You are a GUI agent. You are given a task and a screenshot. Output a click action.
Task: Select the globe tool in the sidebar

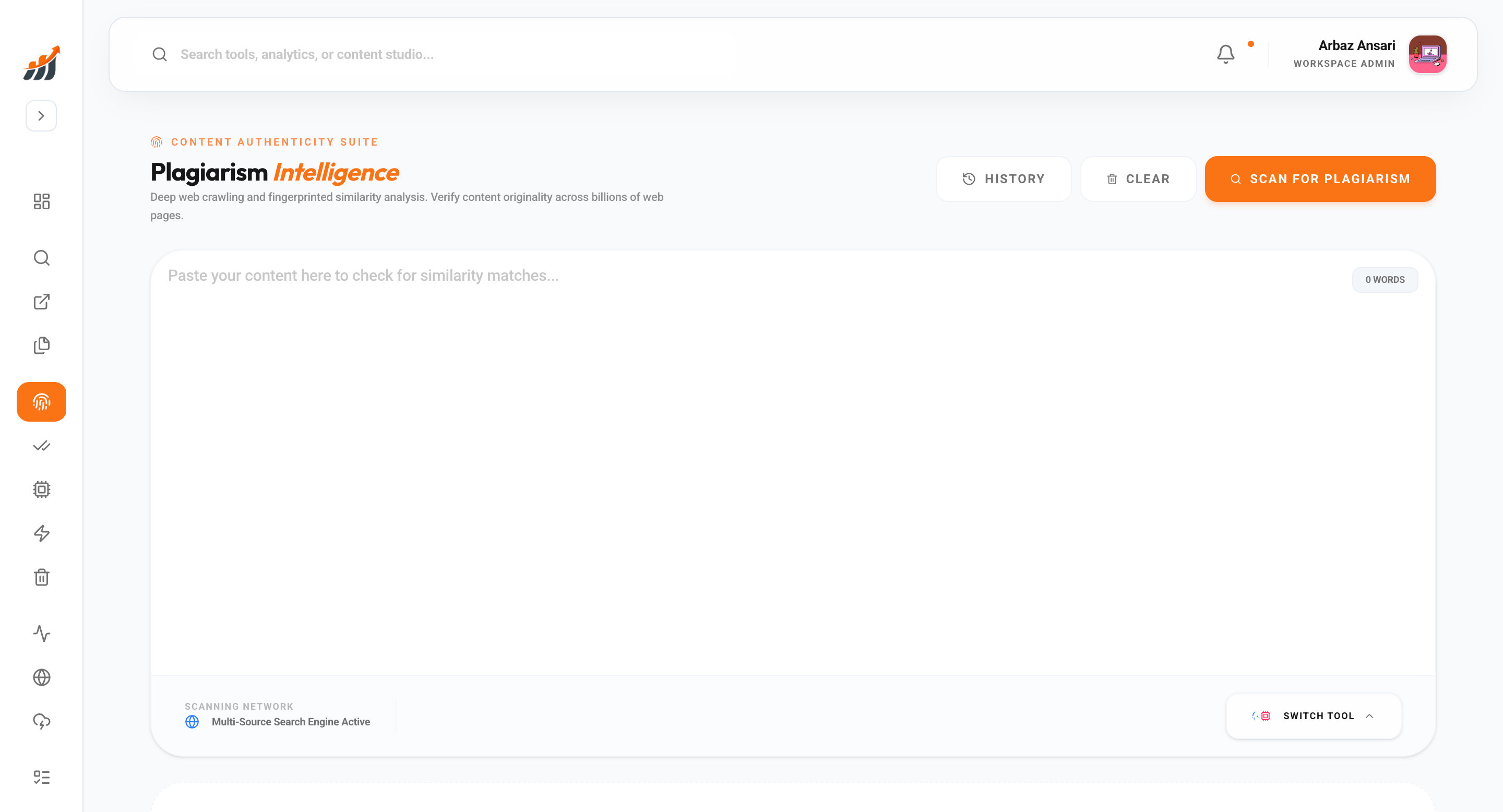[x=41, y=677]
